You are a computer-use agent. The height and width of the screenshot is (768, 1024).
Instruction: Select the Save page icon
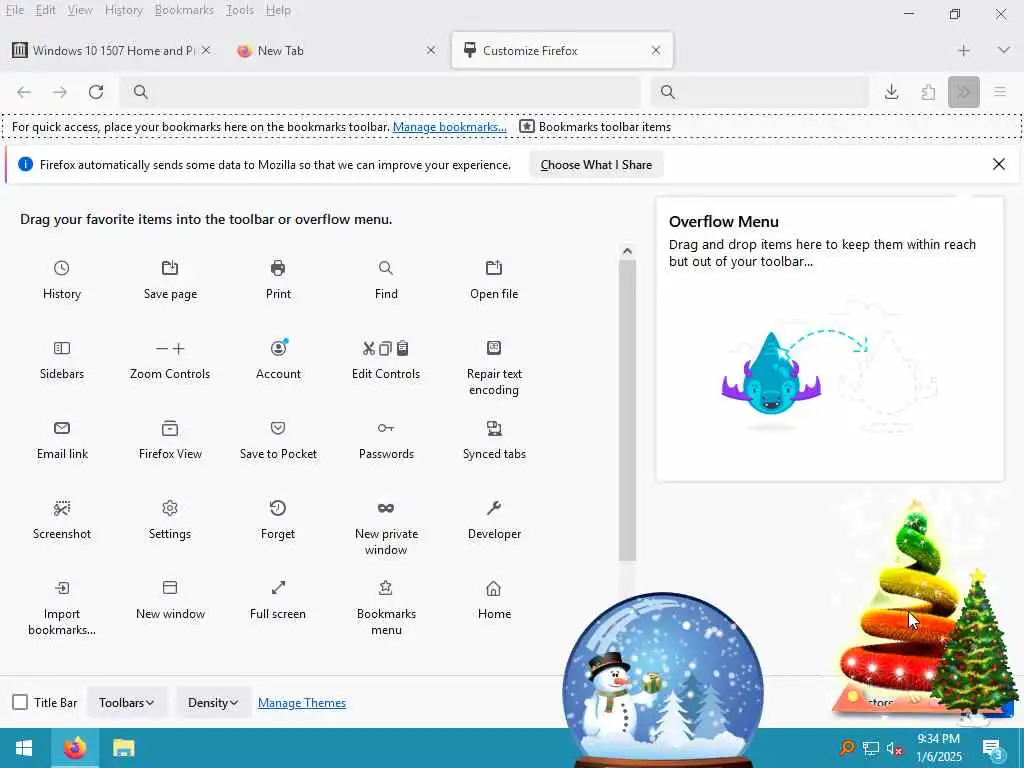[x=170, y=268]
